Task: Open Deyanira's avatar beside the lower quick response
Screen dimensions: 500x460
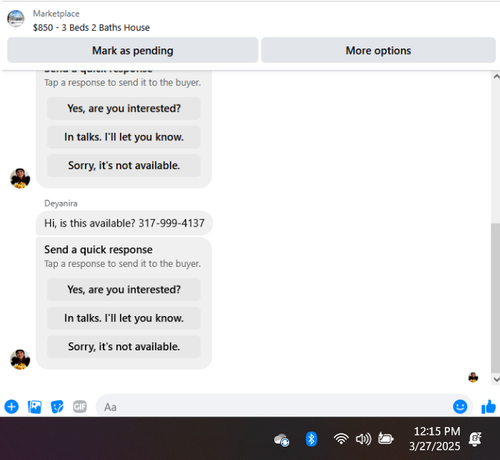Action: tap(20, 359)
